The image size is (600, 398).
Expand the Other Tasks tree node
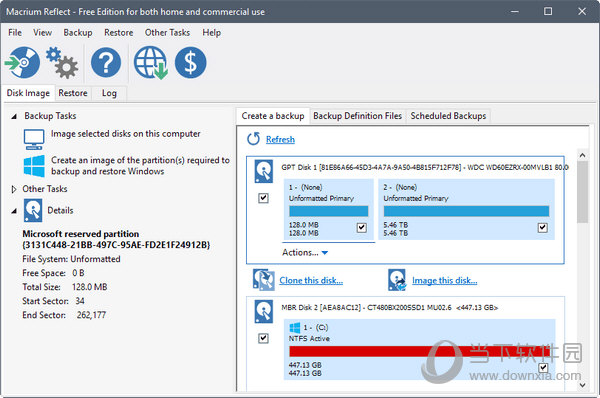pos(14,189)
